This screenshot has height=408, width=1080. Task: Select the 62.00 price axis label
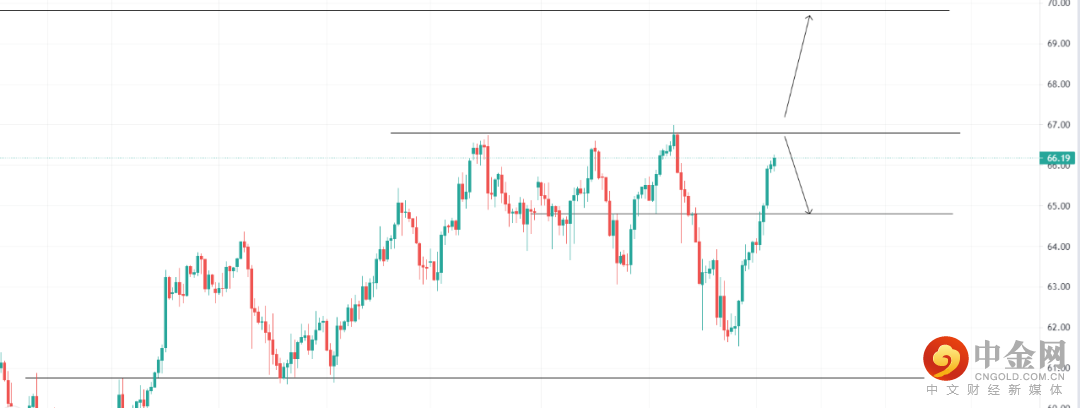1061,327
